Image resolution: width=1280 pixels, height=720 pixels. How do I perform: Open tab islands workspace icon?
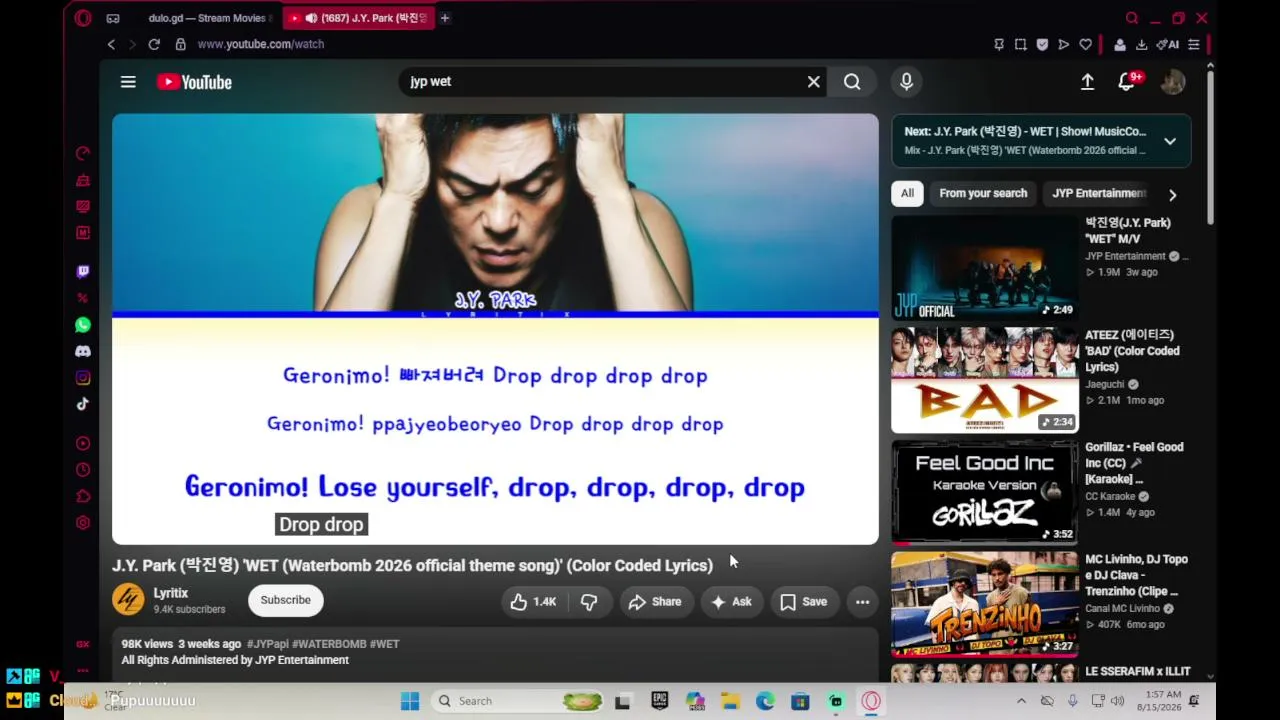coord(113,18)
